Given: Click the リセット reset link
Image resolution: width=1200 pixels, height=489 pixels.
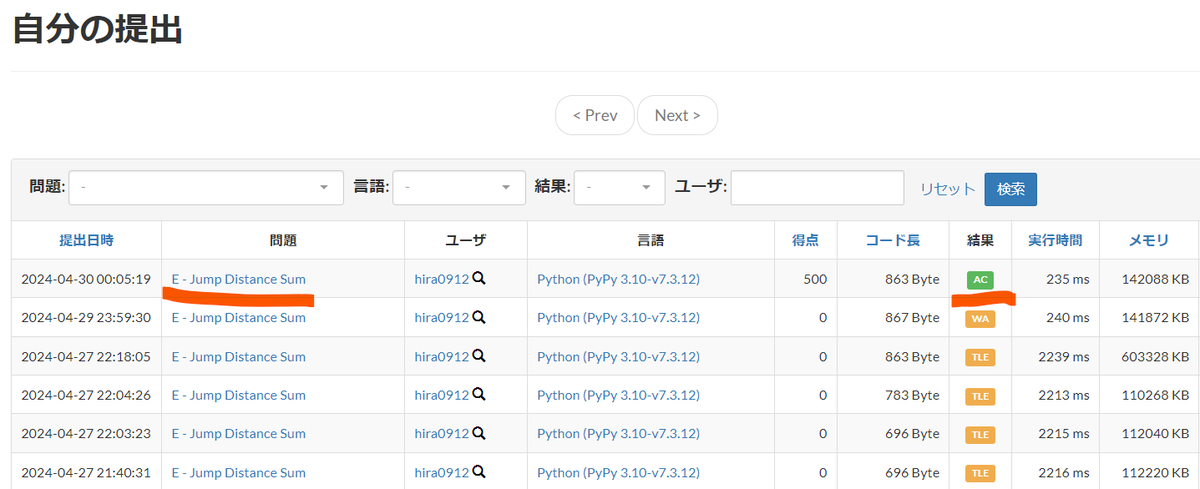Looking at the screenshot, I should 947,189.
